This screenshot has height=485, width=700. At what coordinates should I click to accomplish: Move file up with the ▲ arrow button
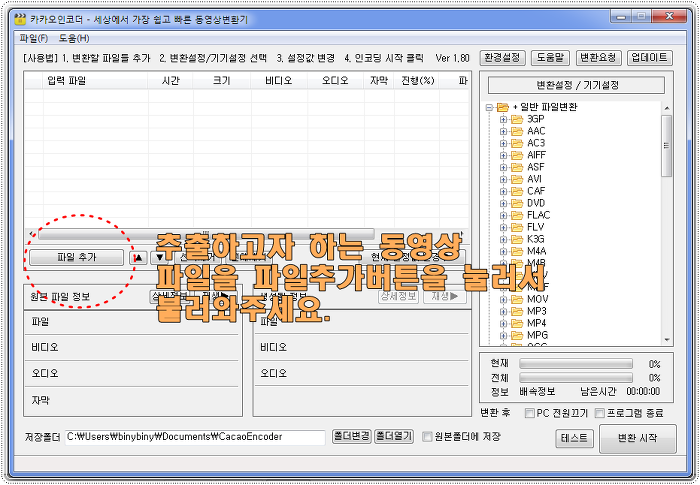(x=138, y=257)
